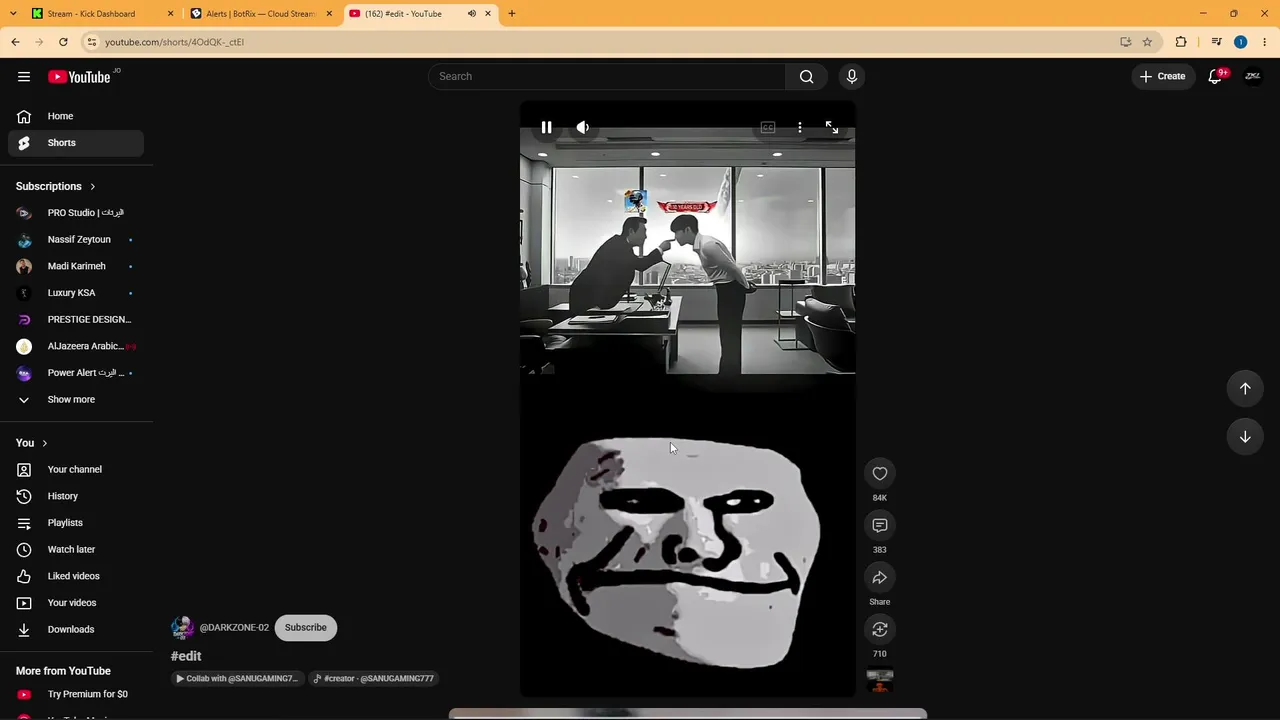Share the short with the Share arrow
This screenshot has width=1280, height=720.
click(880, 578)
